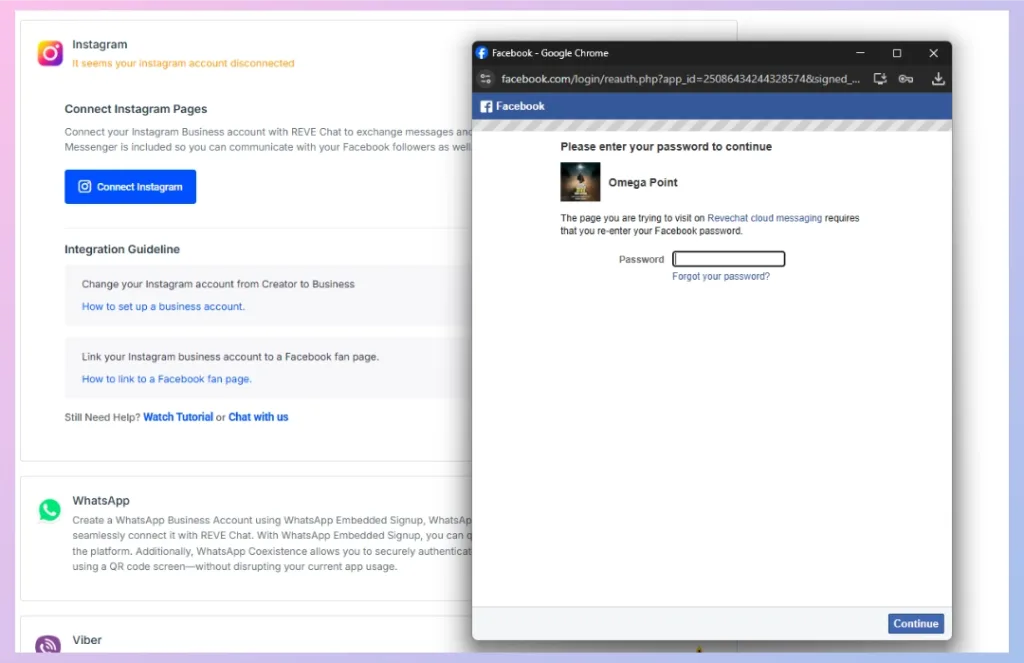Click the WhatsApp section title
Viewport: 1024px width, 663px height.
pyautogui.click(x=101, y=500)
